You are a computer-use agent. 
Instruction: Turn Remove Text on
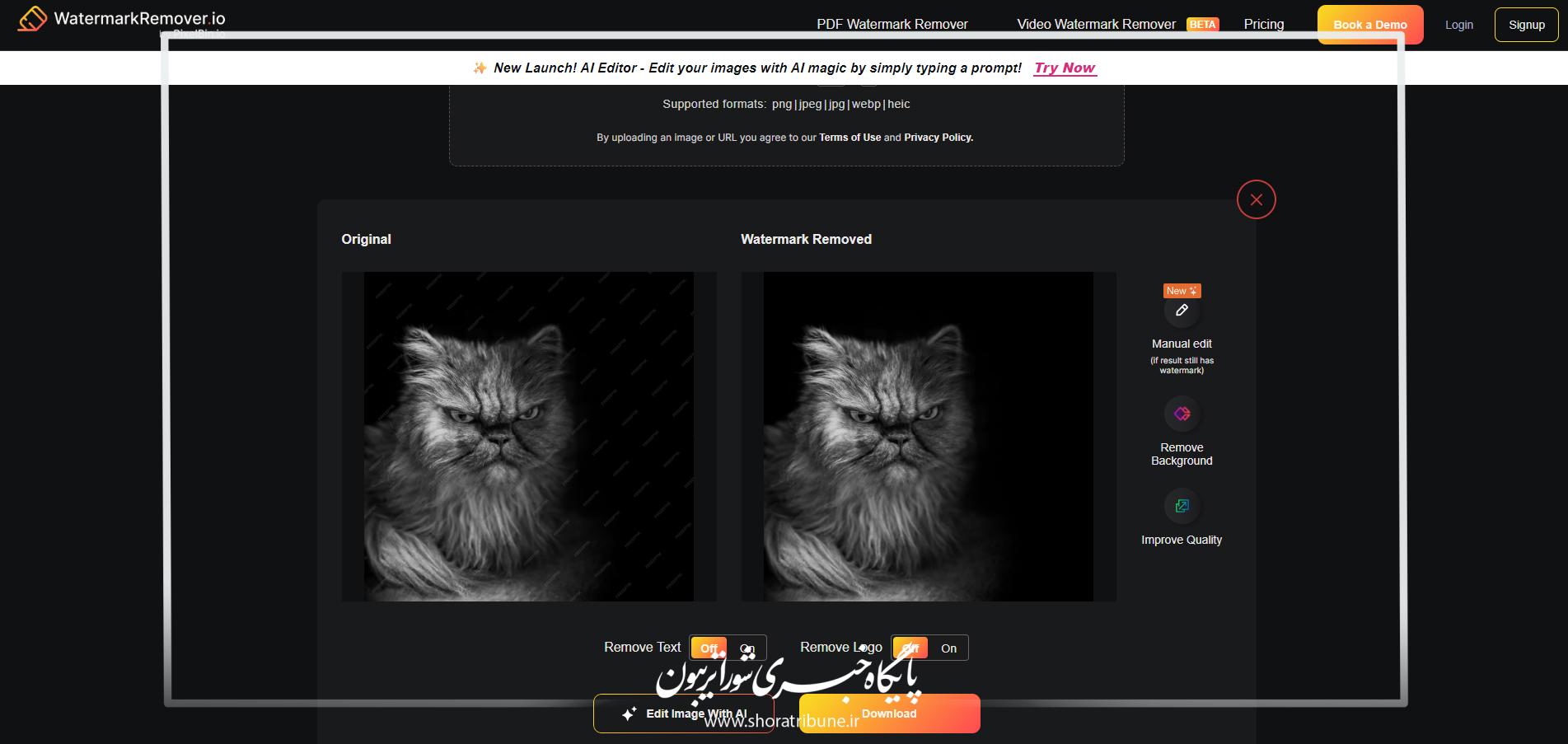[x=747, y=648]
